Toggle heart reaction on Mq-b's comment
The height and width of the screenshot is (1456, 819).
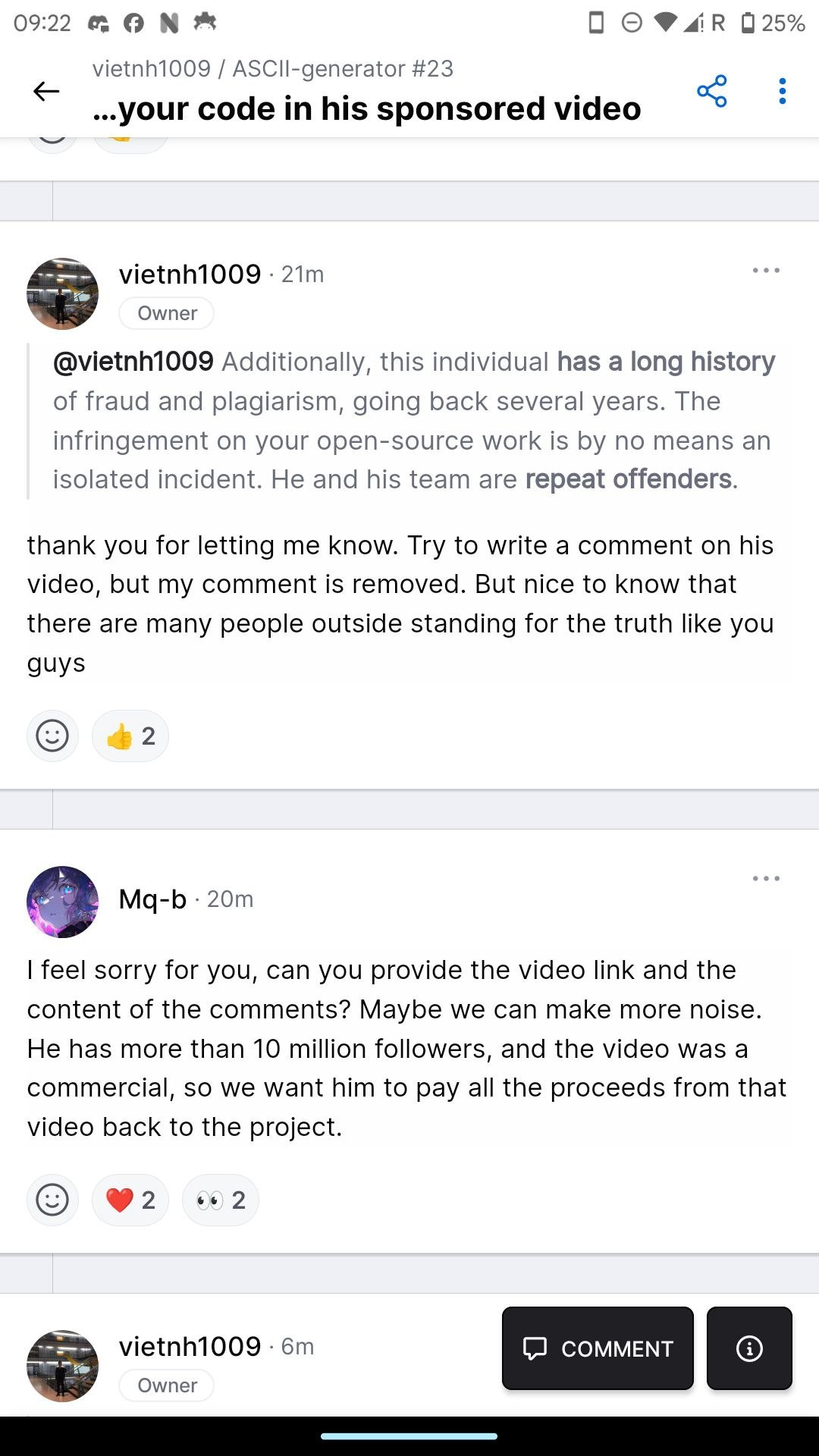coord(130,1200)
